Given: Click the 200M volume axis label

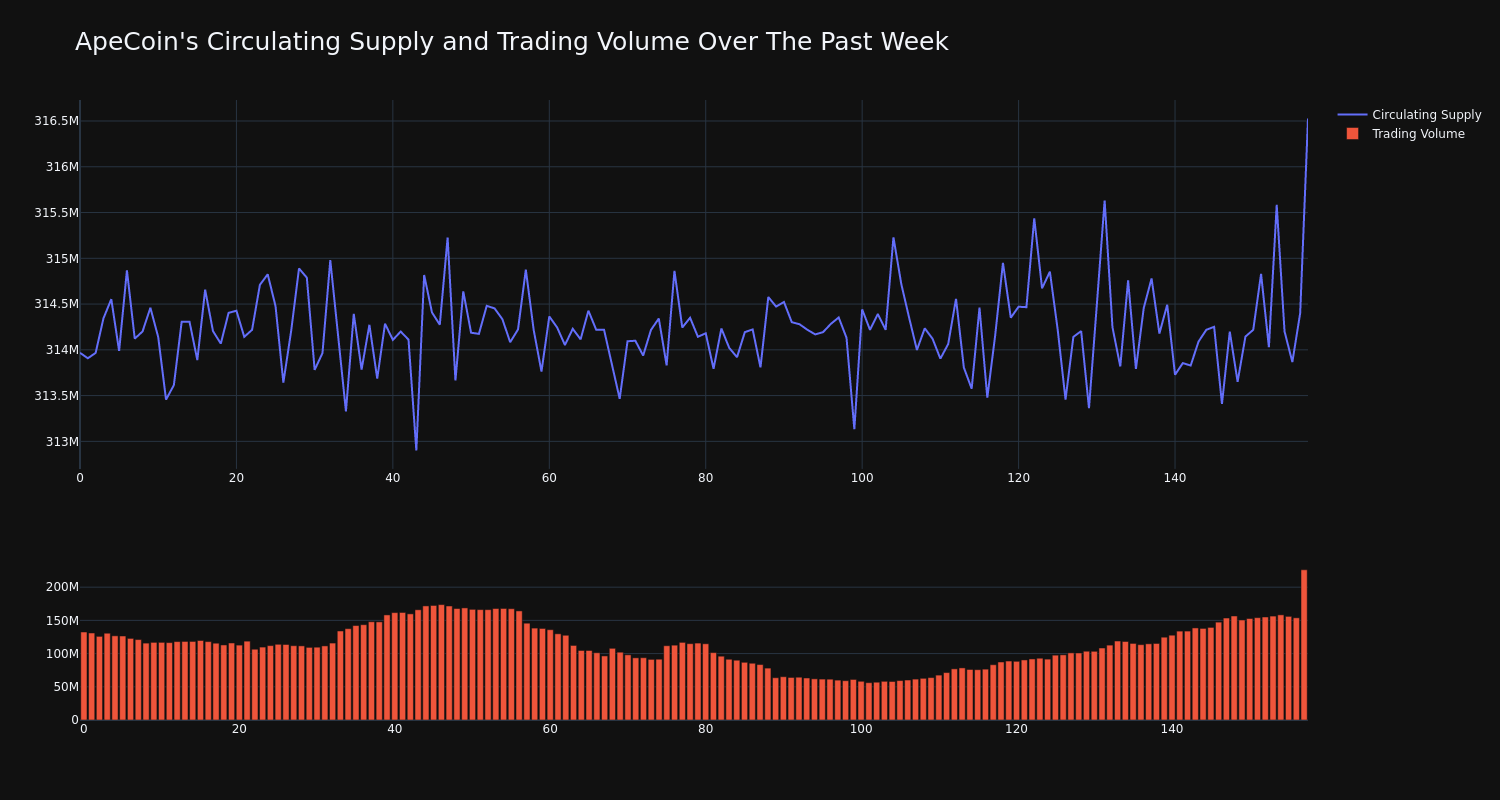Looking at the screenshot, I should click(x=62, y=587).
